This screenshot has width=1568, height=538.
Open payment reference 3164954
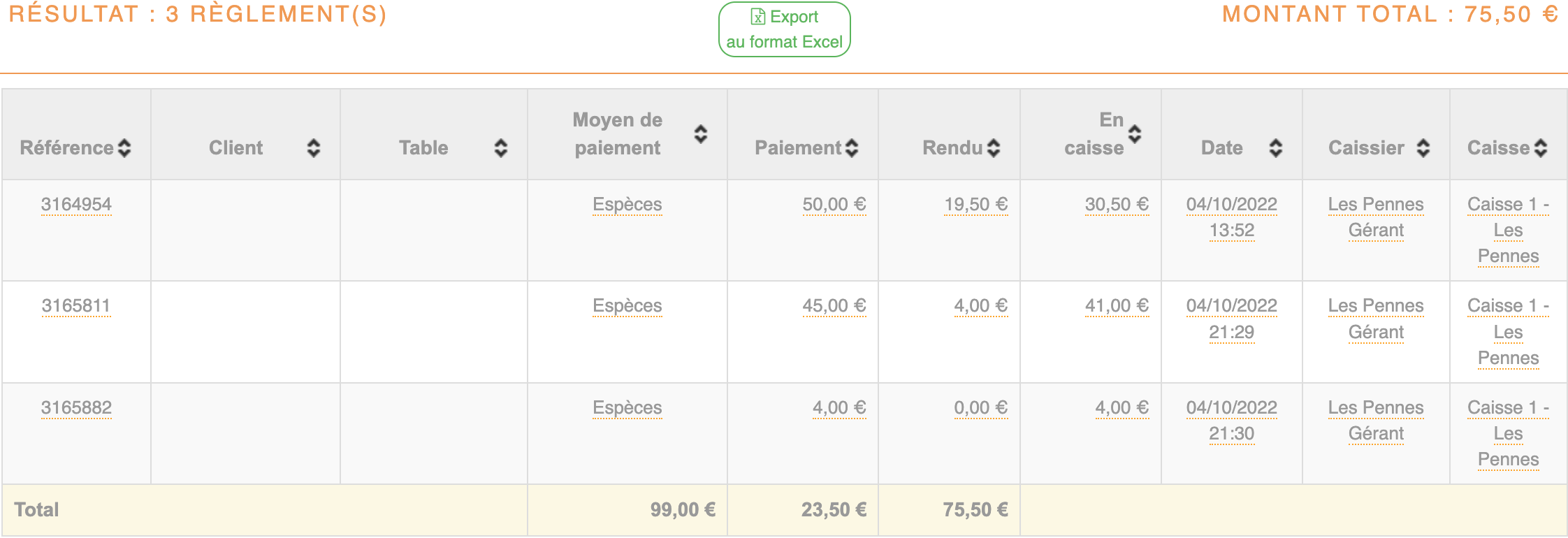[x=76, y=205]
